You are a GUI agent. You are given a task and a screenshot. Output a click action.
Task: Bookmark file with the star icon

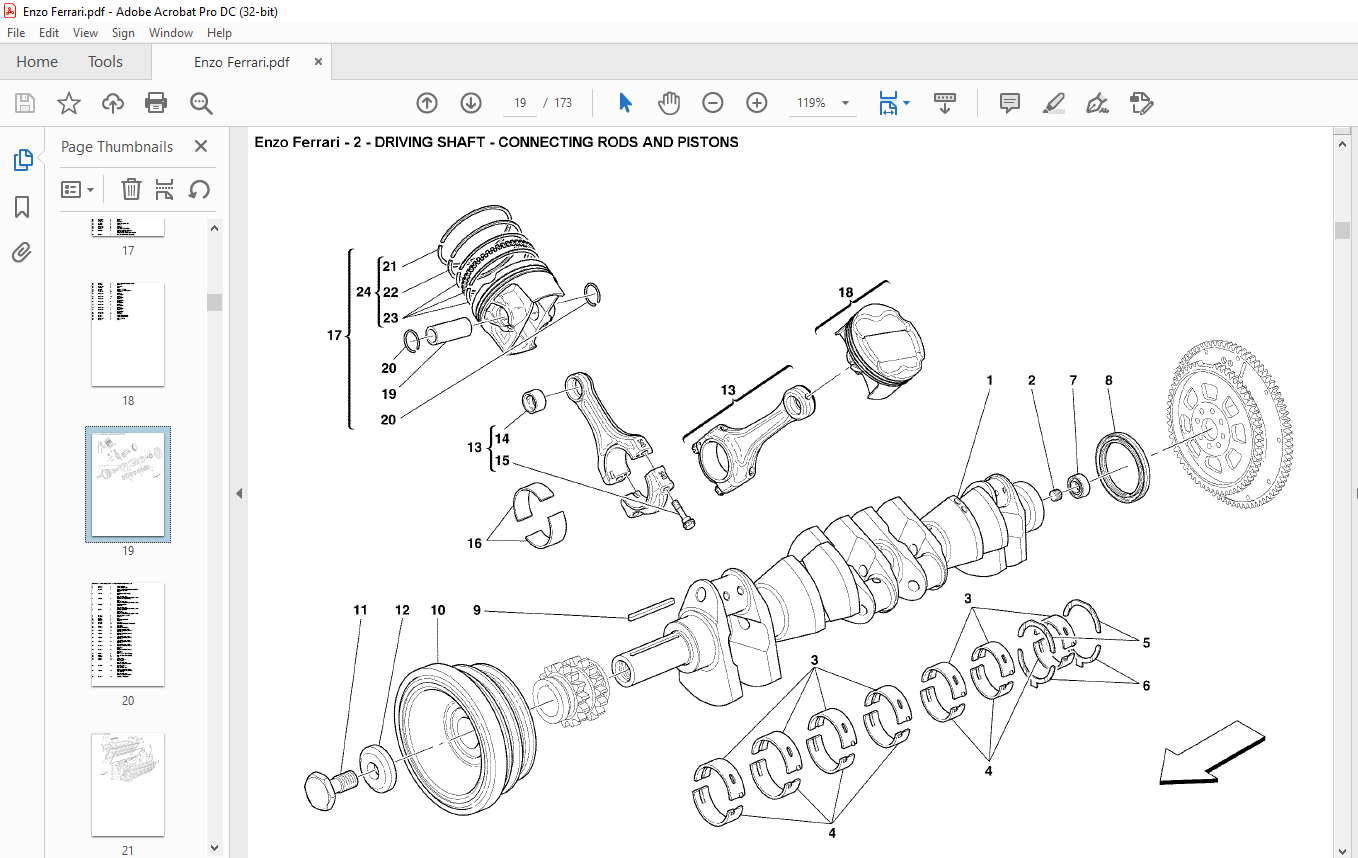tap(68, 103)
